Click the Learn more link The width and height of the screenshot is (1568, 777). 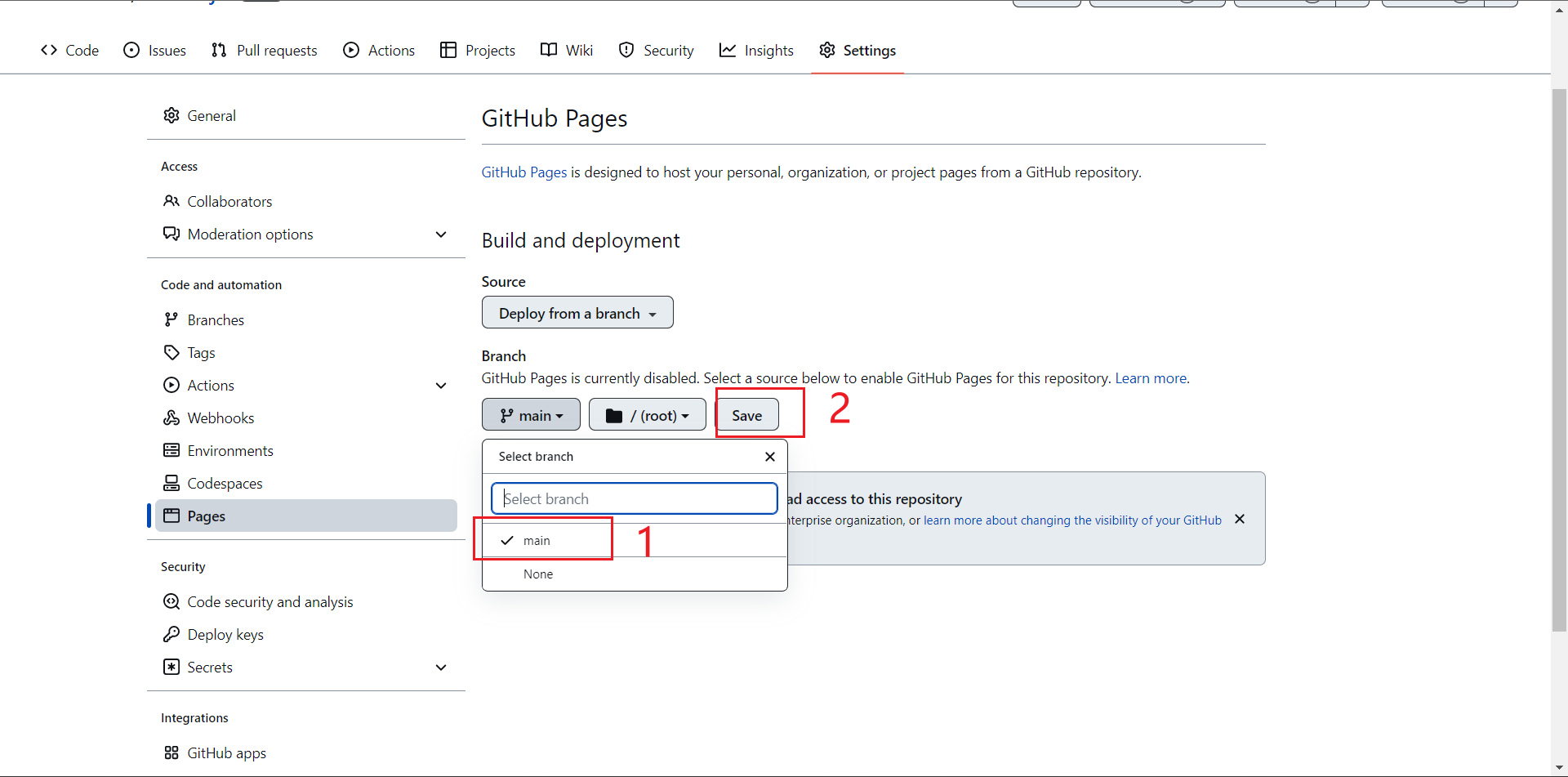1151,378
